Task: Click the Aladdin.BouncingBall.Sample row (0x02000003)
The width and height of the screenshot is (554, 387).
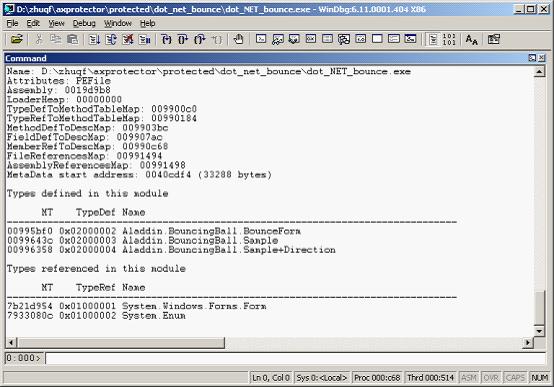Action: (x=142, y=241)
